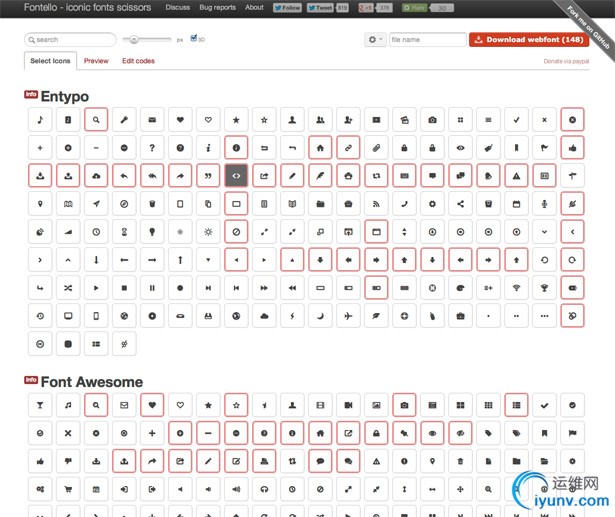615x517 pixels.
Task: Select the light bulb icon in Entypo
Action: [152, 232]
